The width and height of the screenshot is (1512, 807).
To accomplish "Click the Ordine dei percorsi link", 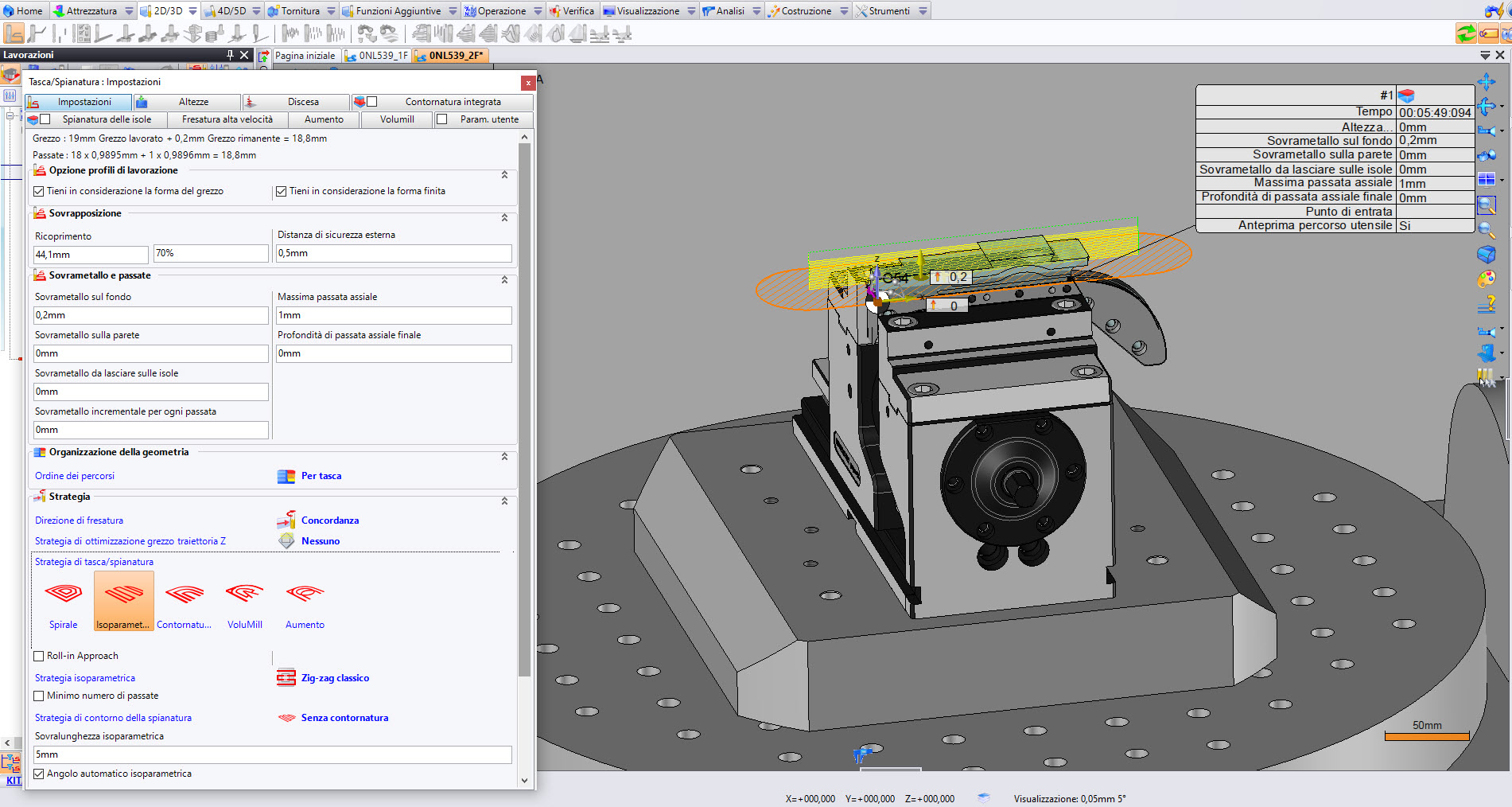I will click(x=75, y=476).
